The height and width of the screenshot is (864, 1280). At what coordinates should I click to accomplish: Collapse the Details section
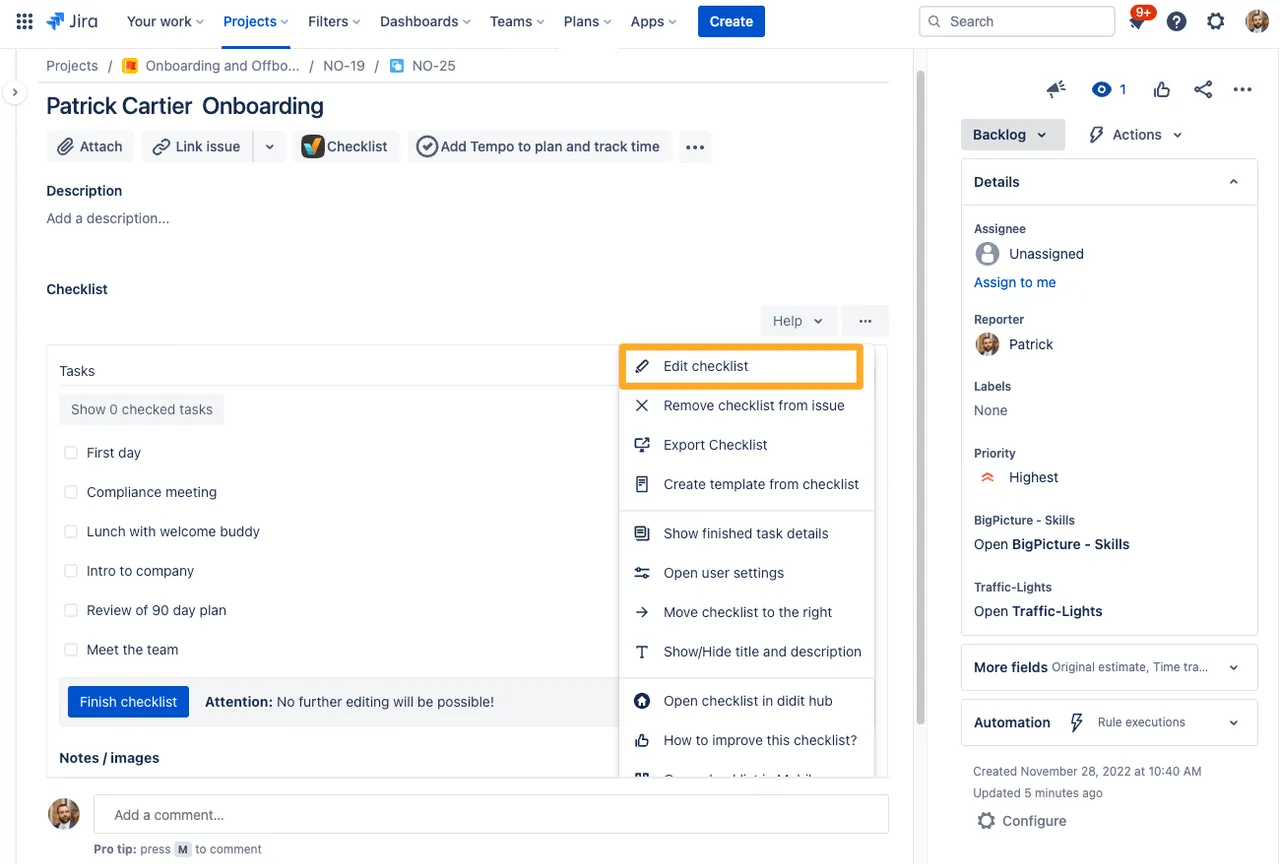(x=1234, y=182)
